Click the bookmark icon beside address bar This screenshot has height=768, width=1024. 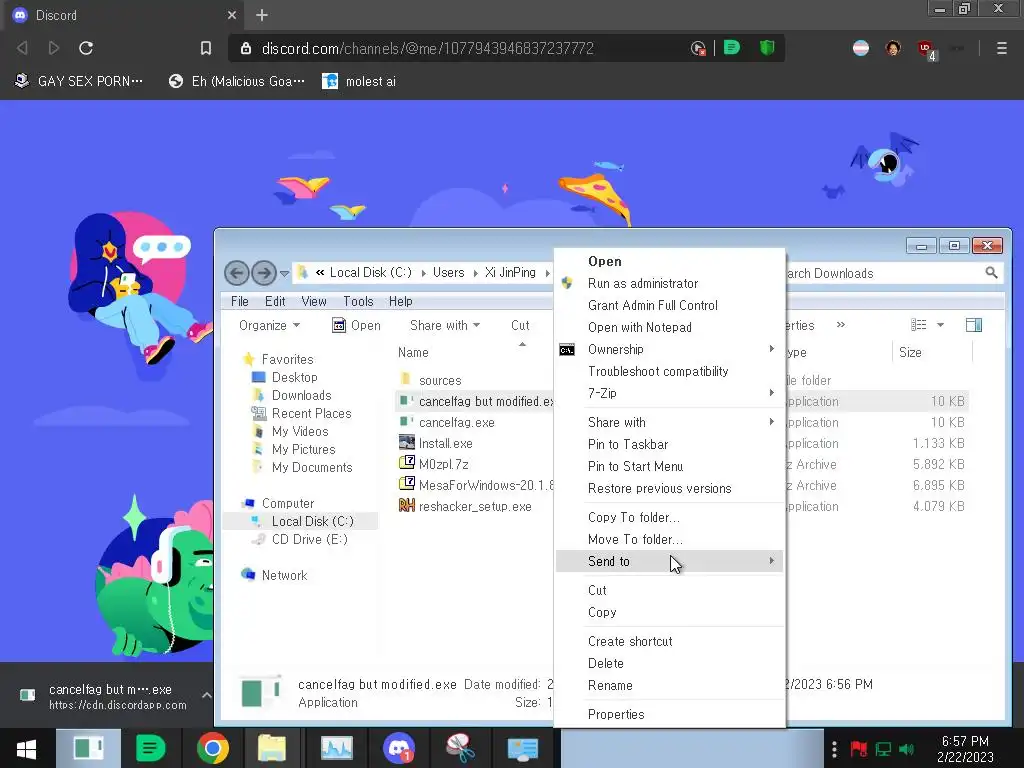pos(206,48)
